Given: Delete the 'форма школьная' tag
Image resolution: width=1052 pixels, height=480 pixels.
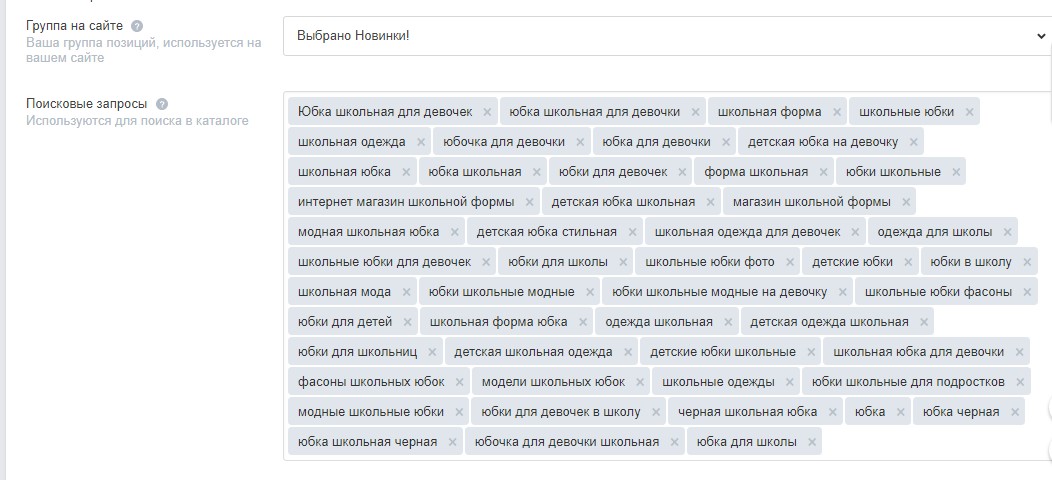Looking at the screenshot, I should (823, 172).
